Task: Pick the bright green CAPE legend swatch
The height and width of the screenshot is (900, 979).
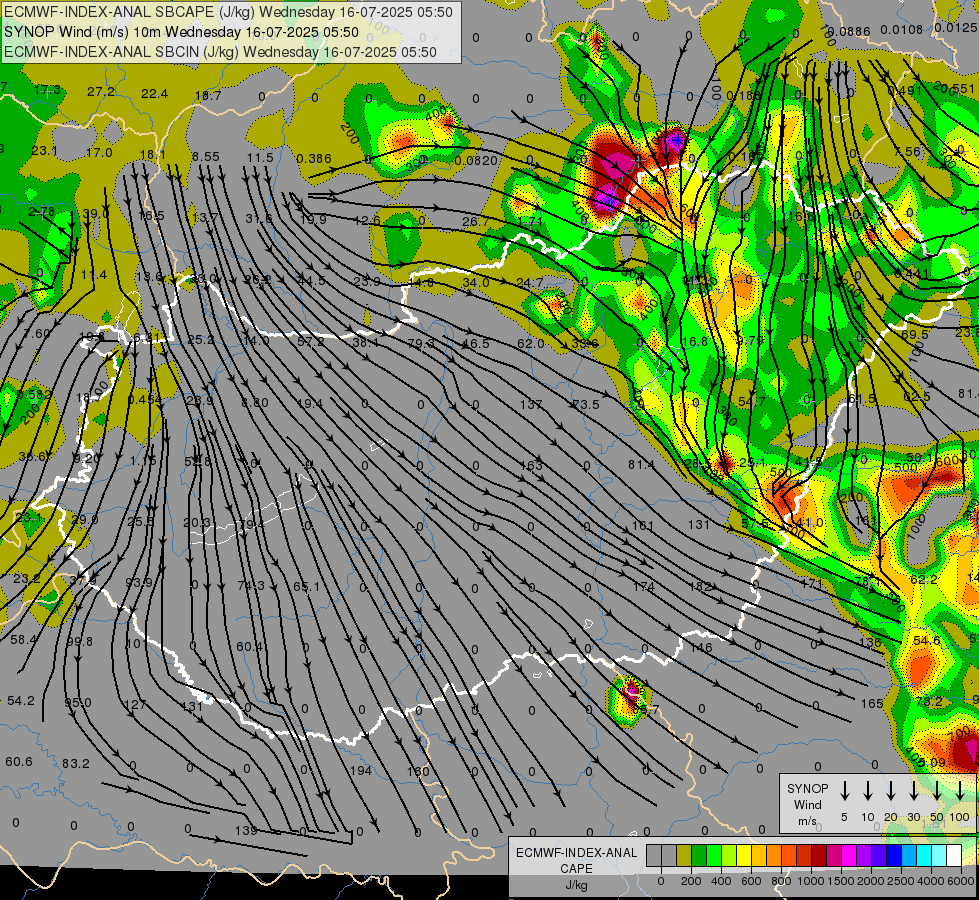Action: 714,855
